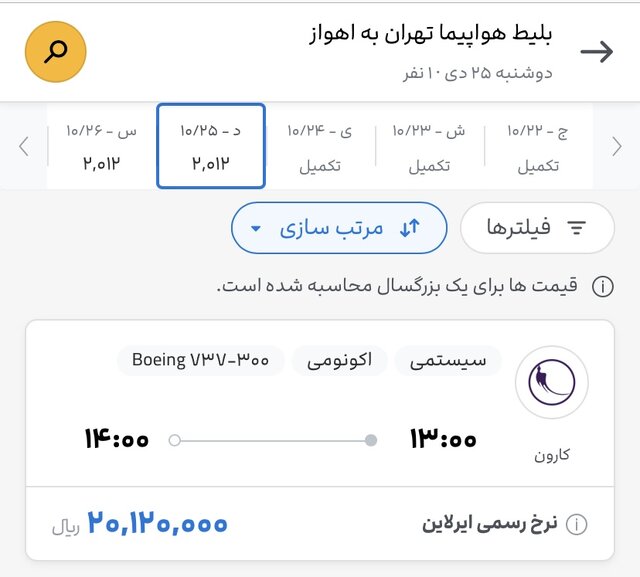Click the flight route timeline line
Screen dimensions: 640x577
tap(272, 439)
